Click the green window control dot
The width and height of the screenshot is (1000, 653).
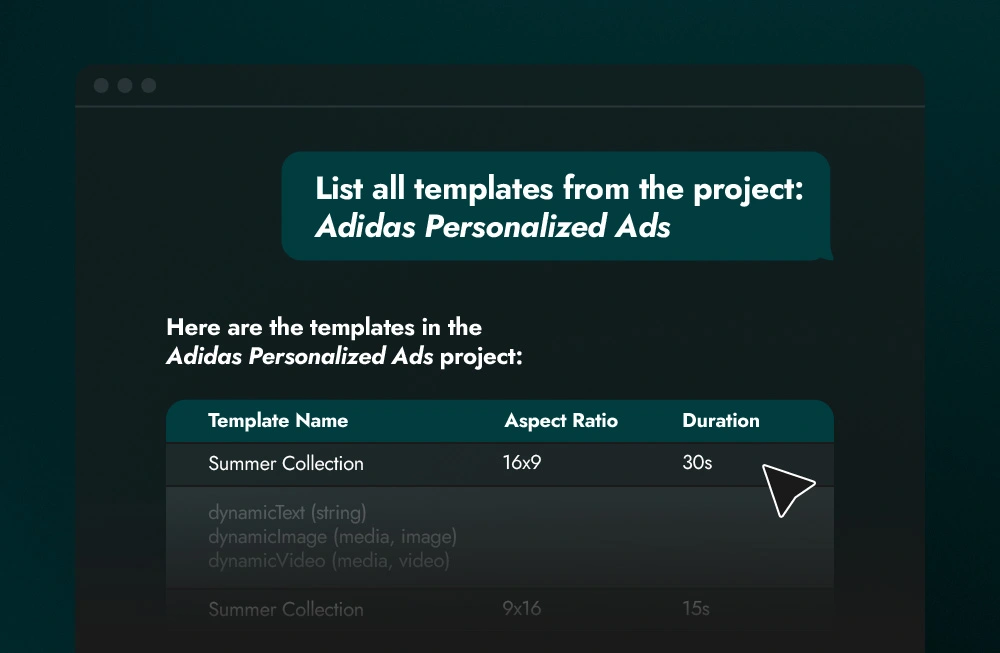147,86
